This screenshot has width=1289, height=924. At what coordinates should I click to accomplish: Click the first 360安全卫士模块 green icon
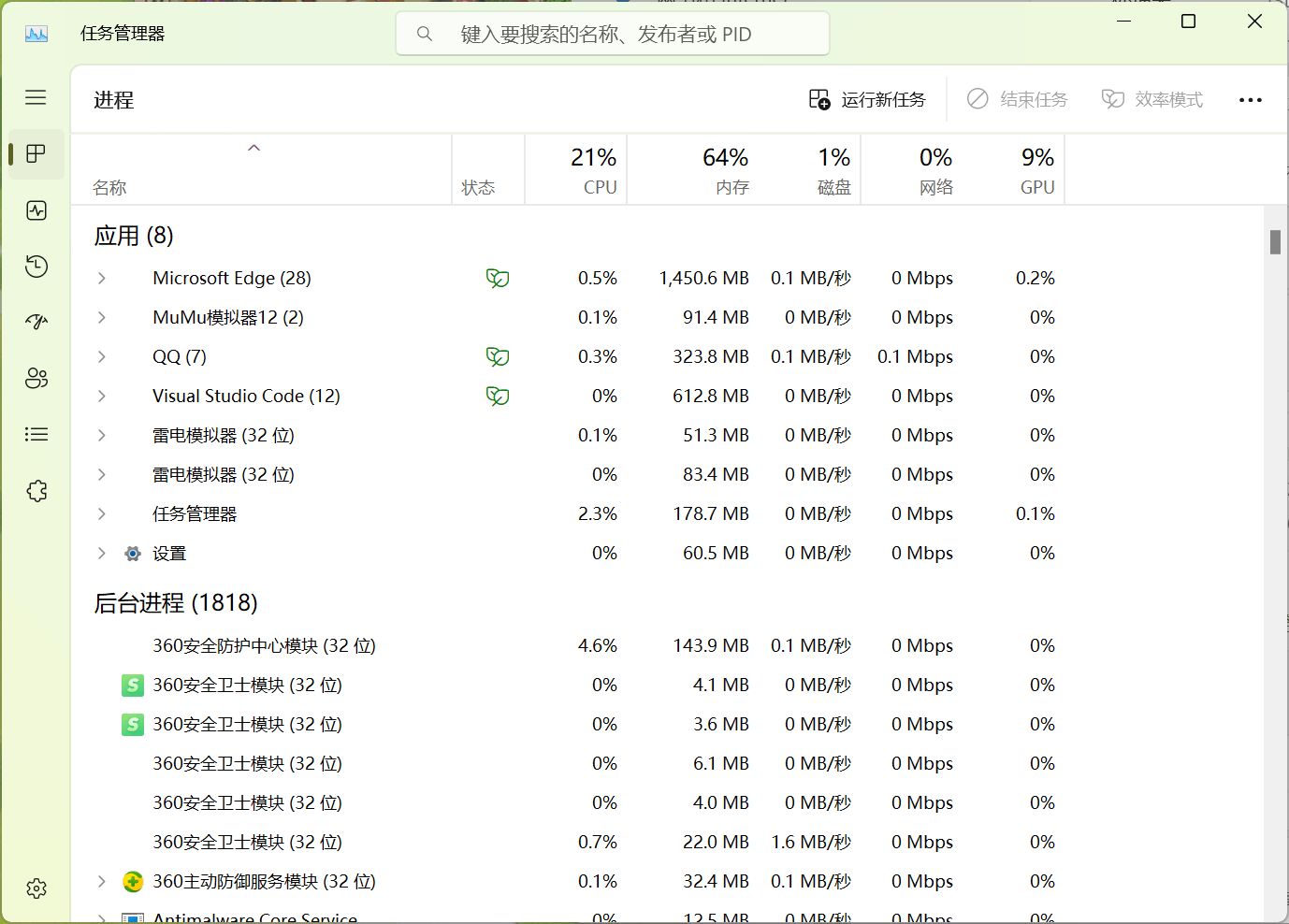point(133,686)
